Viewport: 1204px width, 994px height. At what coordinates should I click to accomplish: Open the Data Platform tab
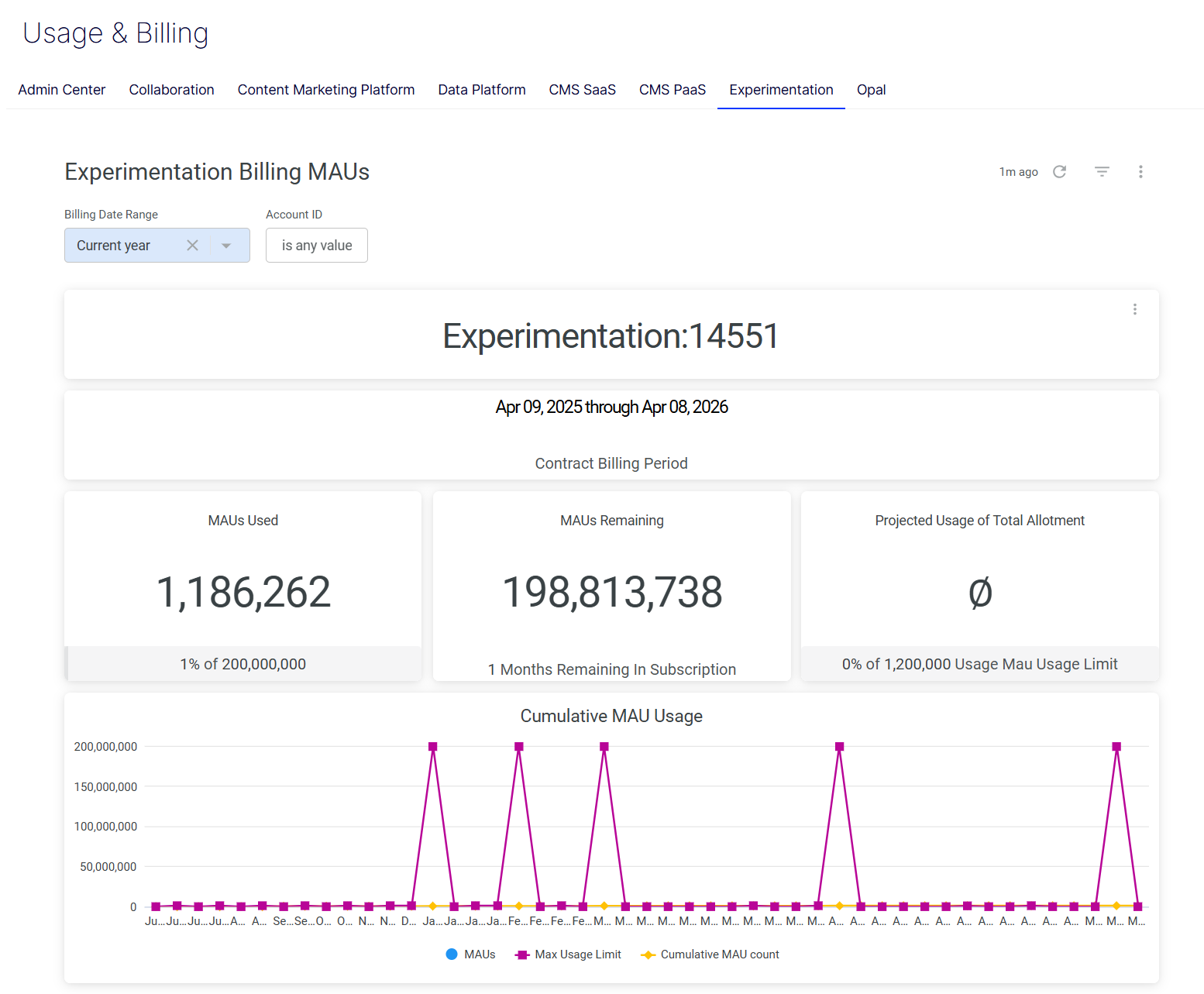click(x=481, y=90)
